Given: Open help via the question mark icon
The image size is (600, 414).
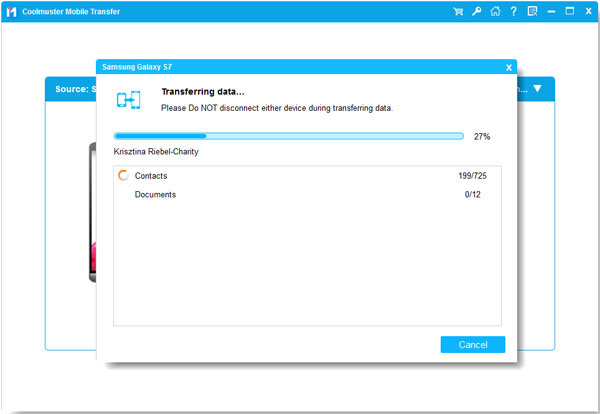Looking at the screenshot, I should point(512,12).
